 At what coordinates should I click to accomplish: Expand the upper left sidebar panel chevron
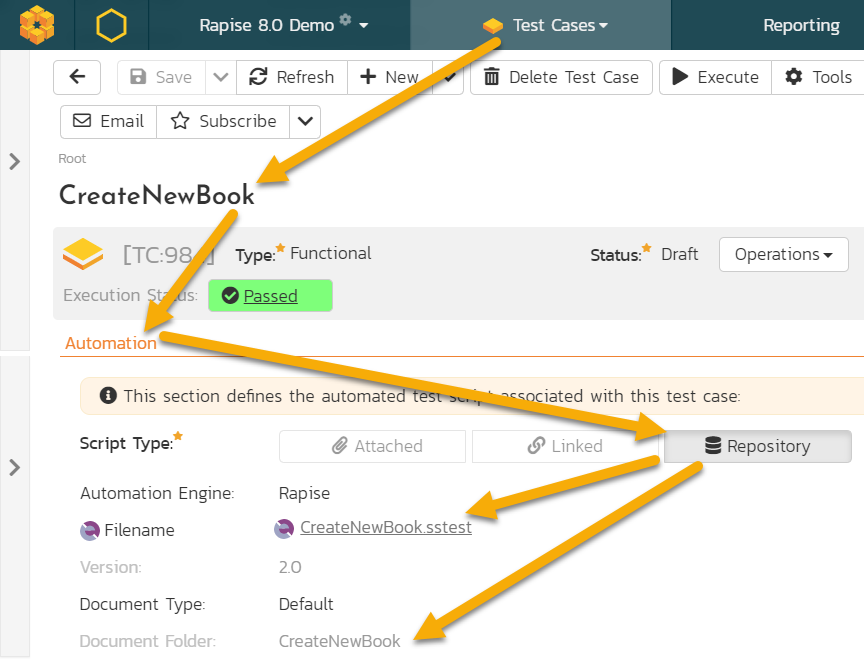click(x=15, y=161)
